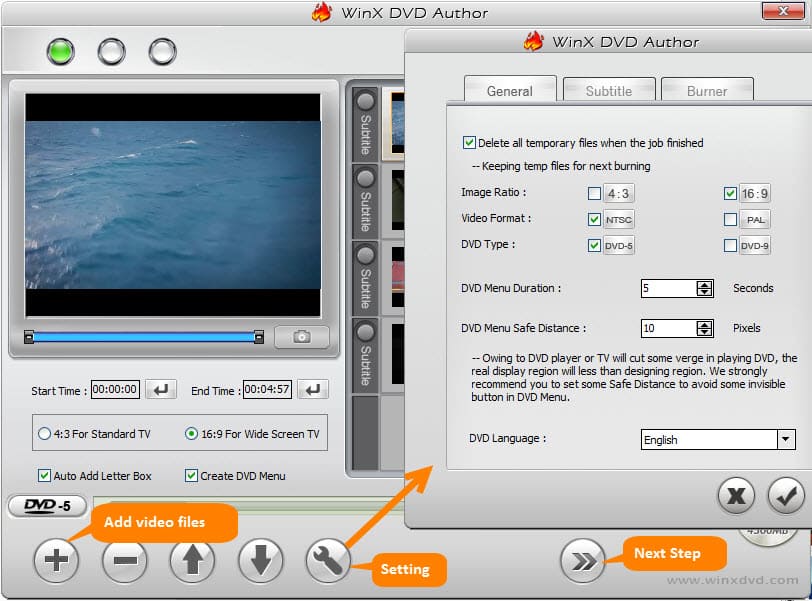The image size is (812, 601).
Task: Apply End Time with its return-arrow button
Action: [x=313, y=389]
